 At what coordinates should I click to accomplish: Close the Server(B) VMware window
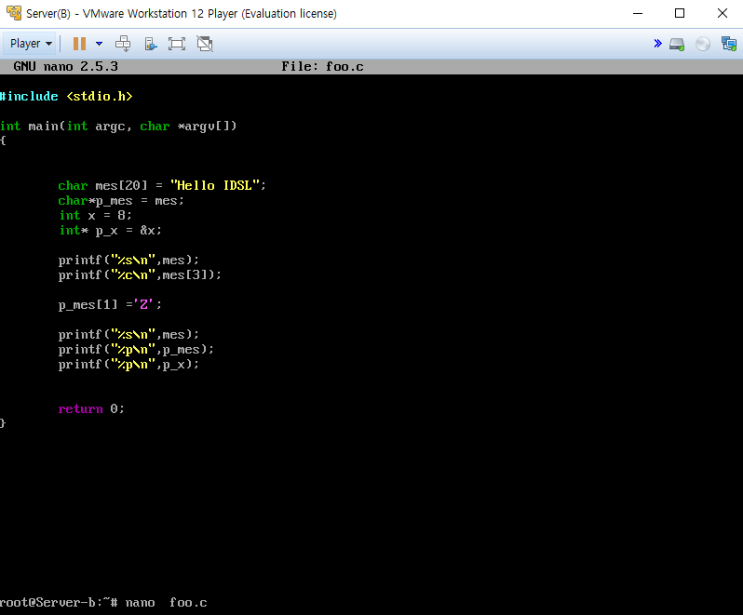(722, 14)
